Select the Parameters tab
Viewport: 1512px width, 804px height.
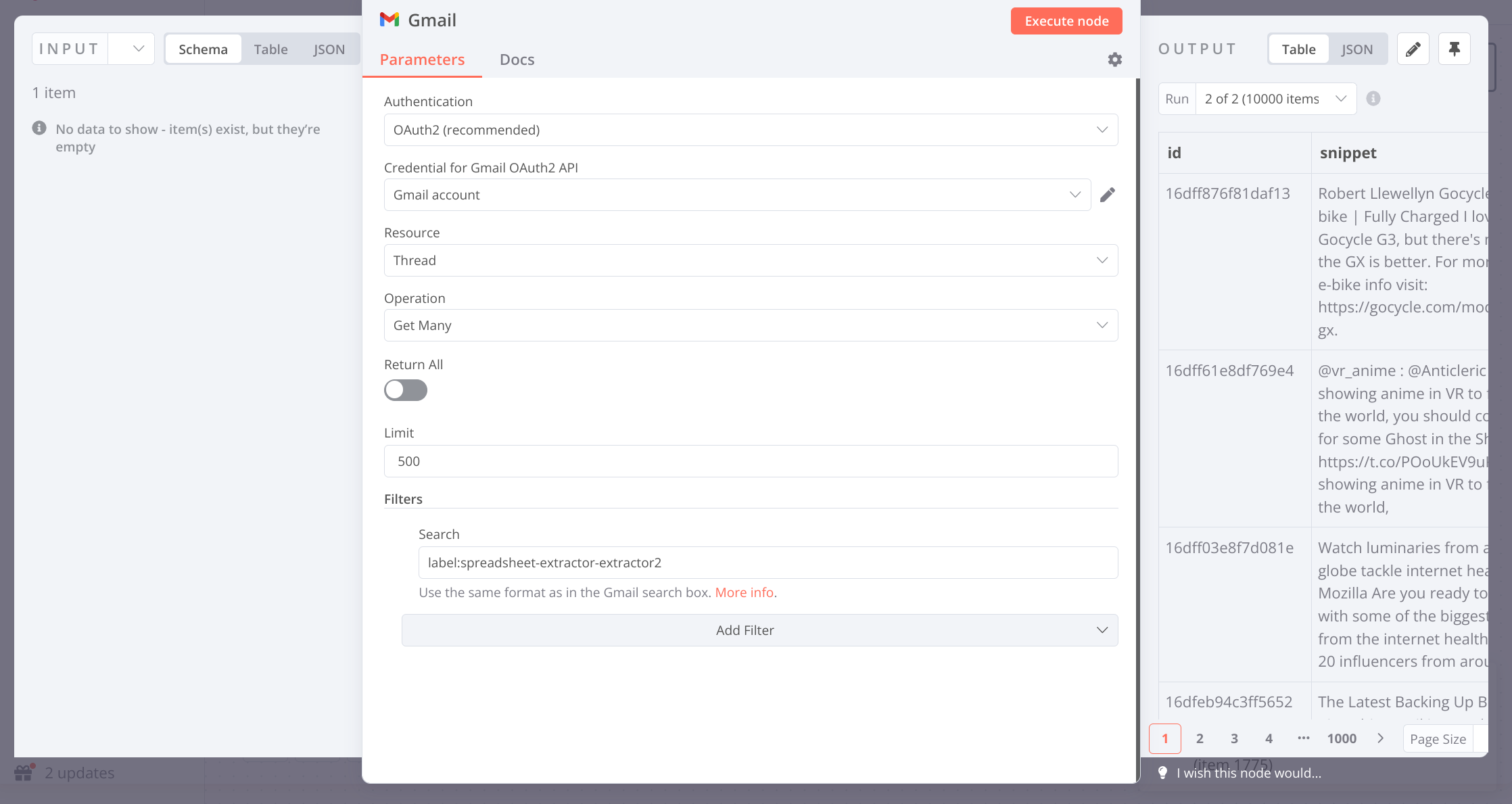422,60
